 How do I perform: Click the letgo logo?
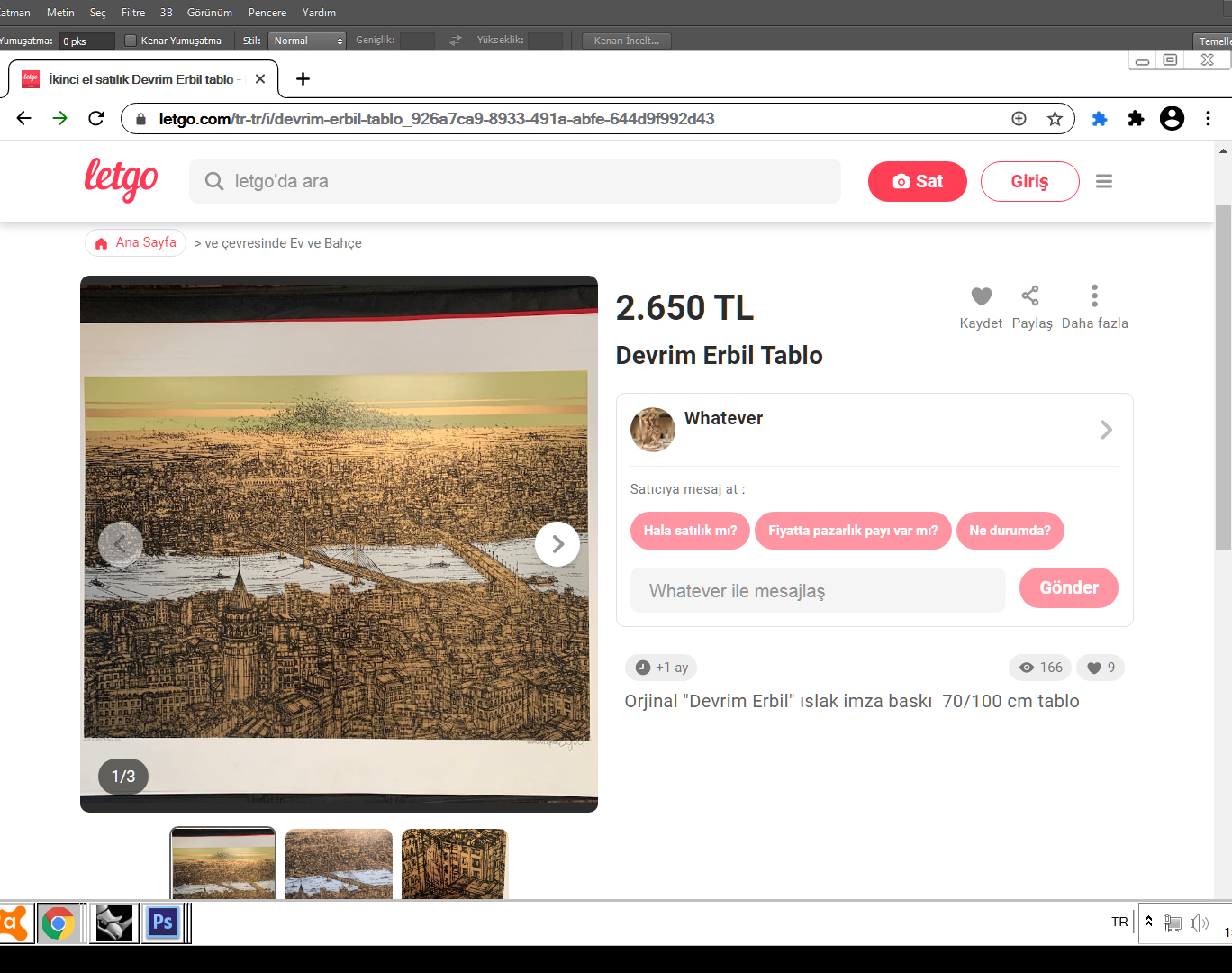(121, 179)
